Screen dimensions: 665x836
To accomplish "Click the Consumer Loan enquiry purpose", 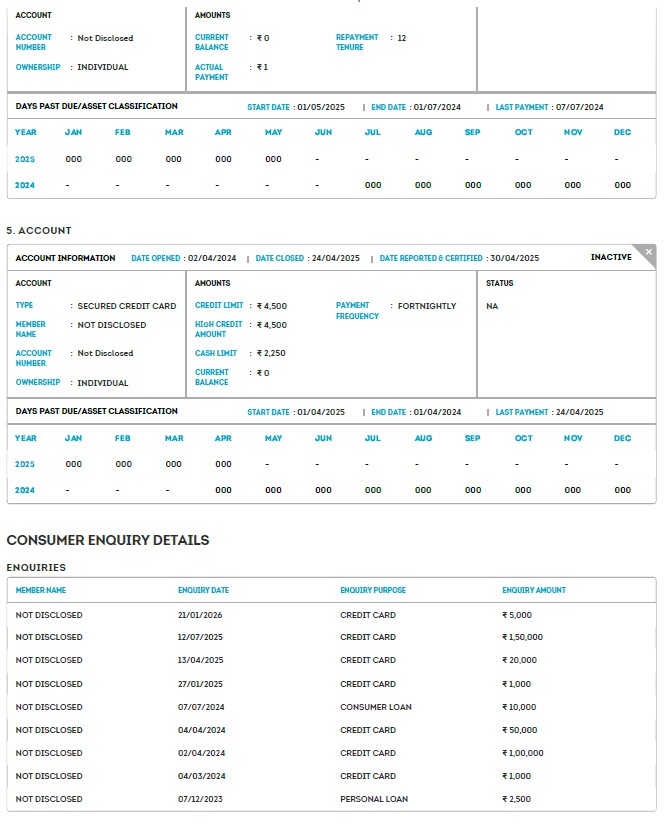I will click(376, 707).
